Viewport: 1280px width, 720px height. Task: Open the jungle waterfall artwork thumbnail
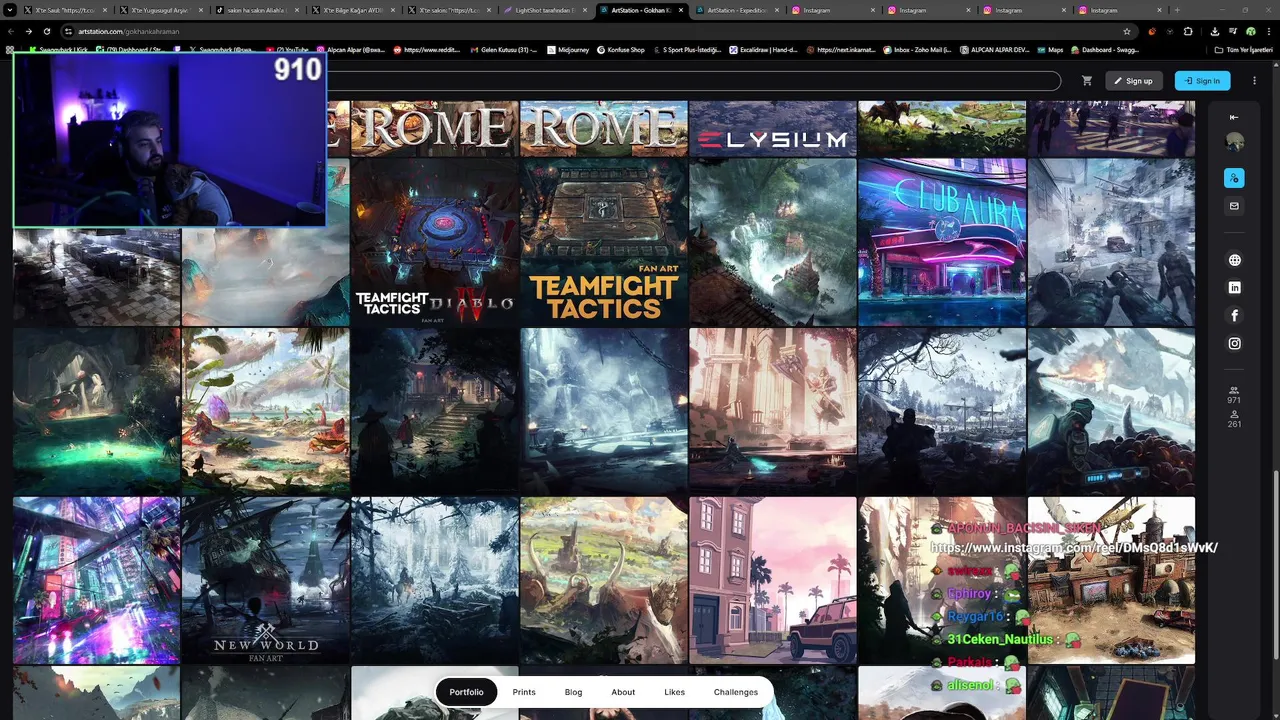[773, 242]
